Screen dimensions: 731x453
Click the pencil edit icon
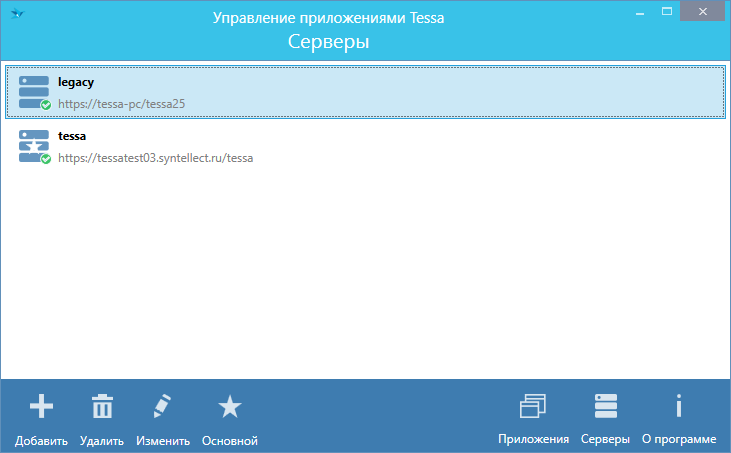click(162, 406)
